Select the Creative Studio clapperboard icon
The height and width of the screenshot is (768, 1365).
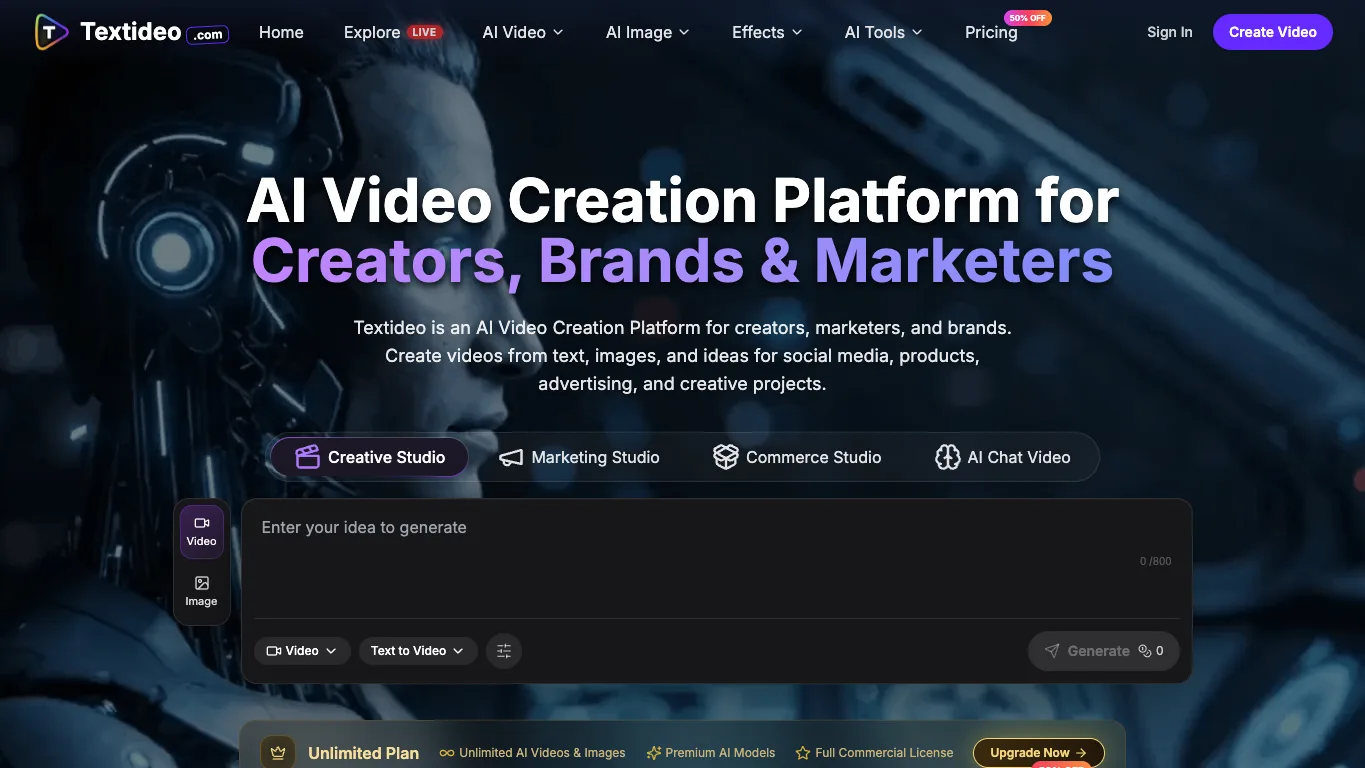click(307, 457)
